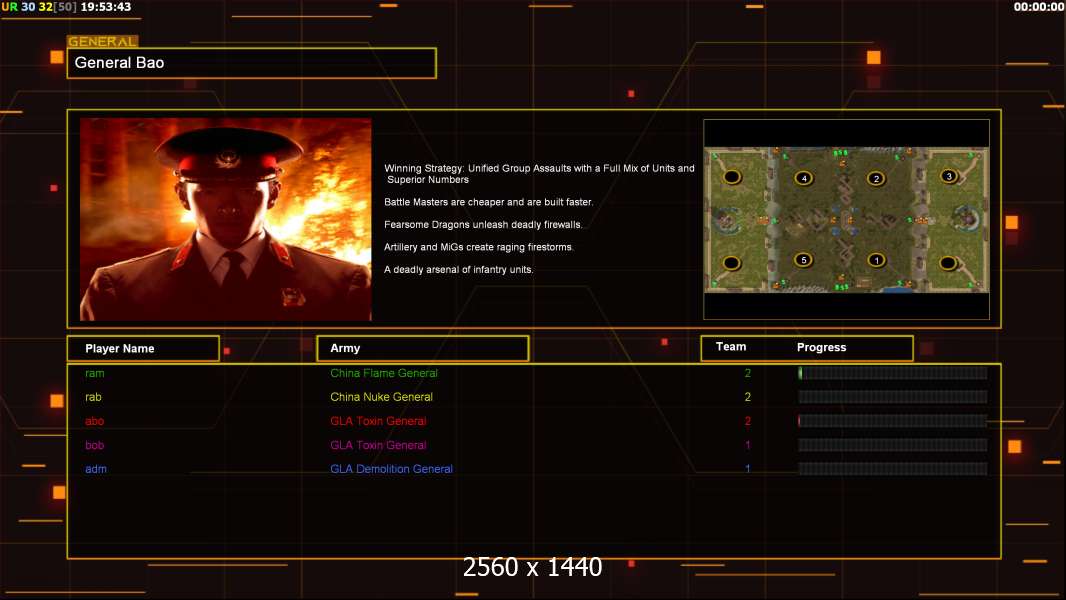Click team number 1 in bob's row

748,445
